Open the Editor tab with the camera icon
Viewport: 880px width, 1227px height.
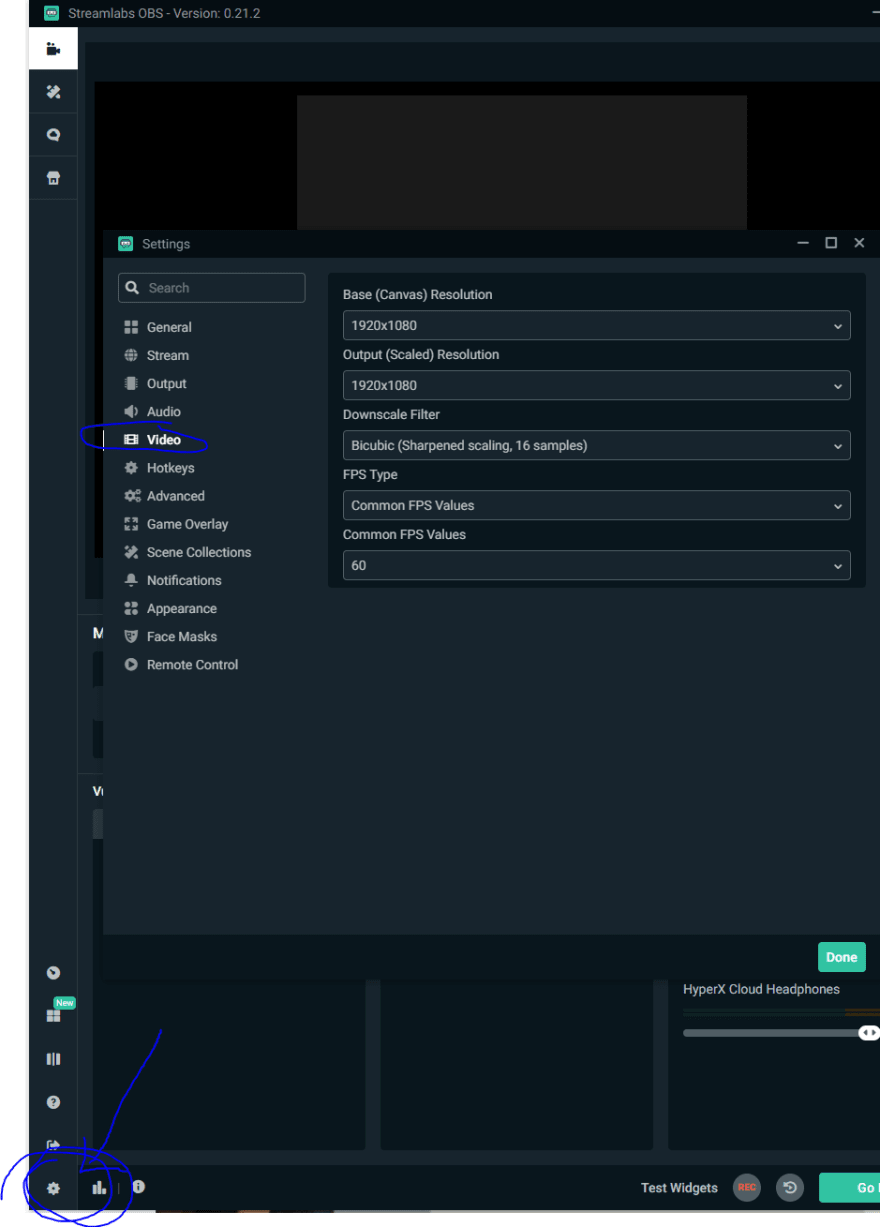53,49
